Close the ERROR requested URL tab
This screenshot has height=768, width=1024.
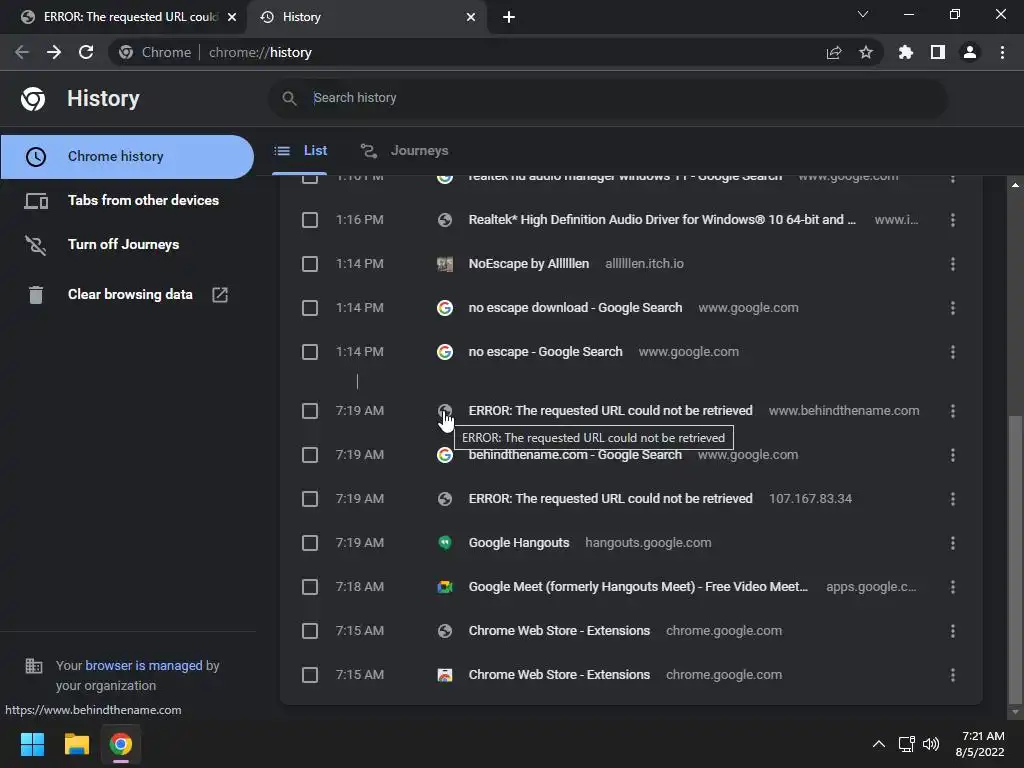point(232,17)
